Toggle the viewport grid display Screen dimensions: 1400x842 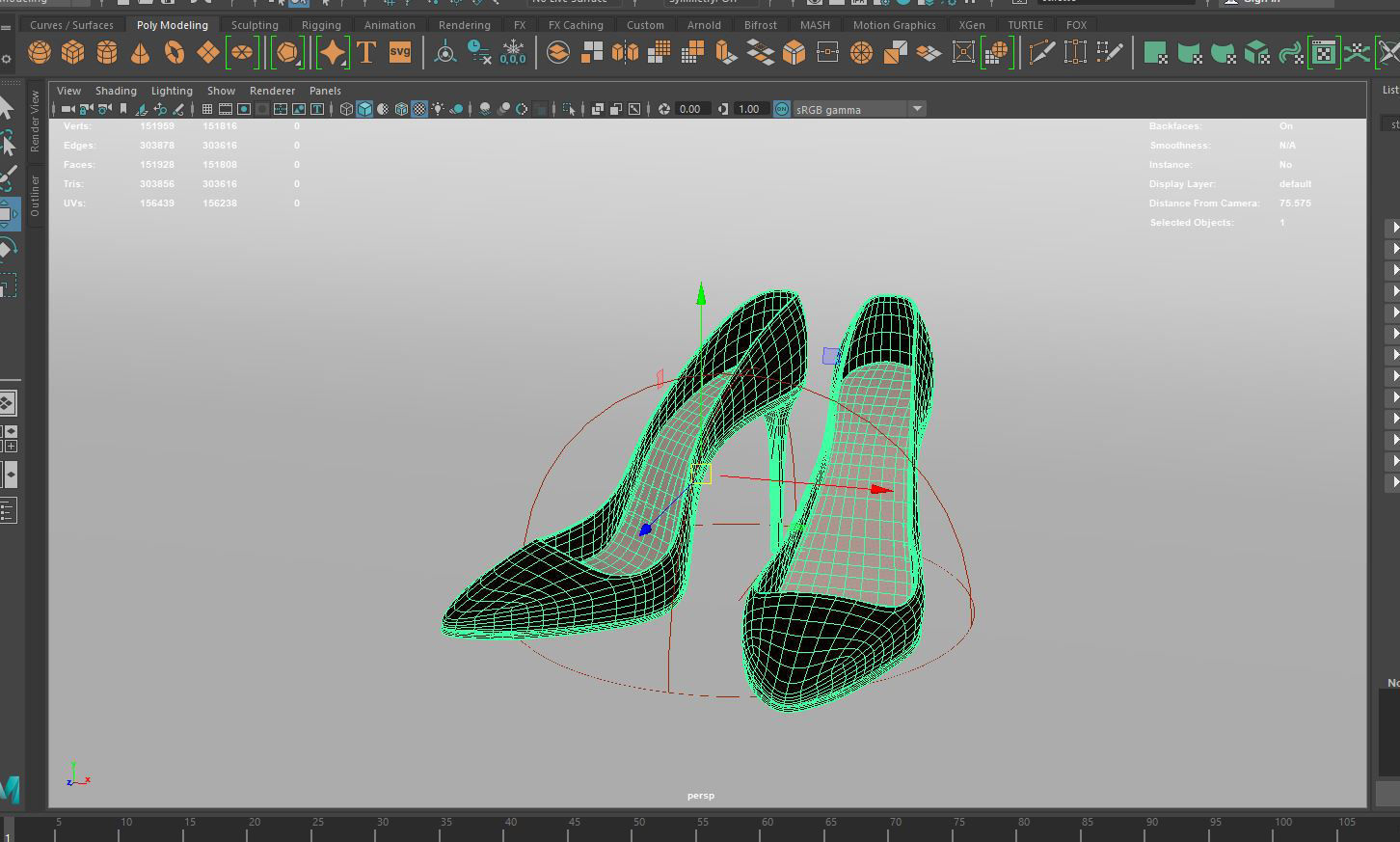coord(207,109)
